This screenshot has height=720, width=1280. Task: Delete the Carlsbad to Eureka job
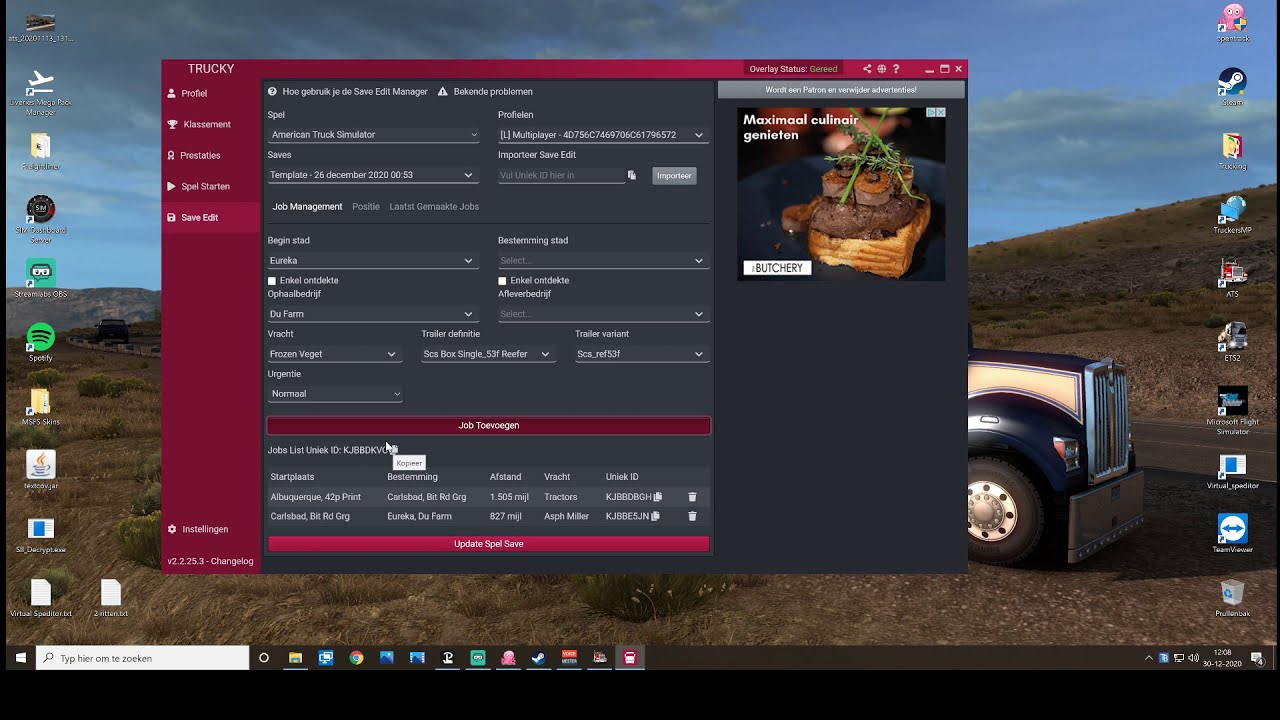pyautogui.click(x=692, y=516)
